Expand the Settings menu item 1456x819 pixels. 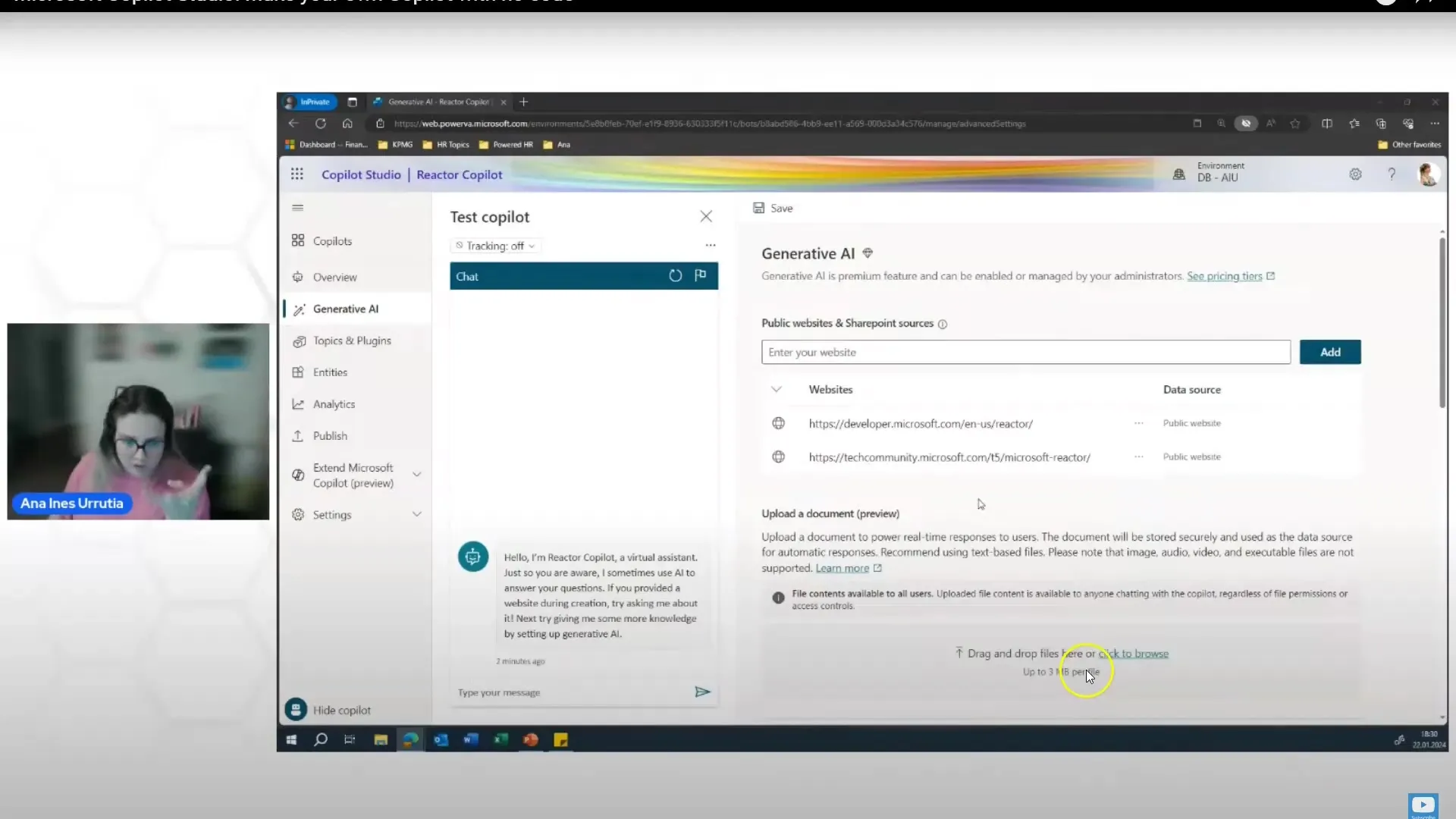click(x=416, y=513)
